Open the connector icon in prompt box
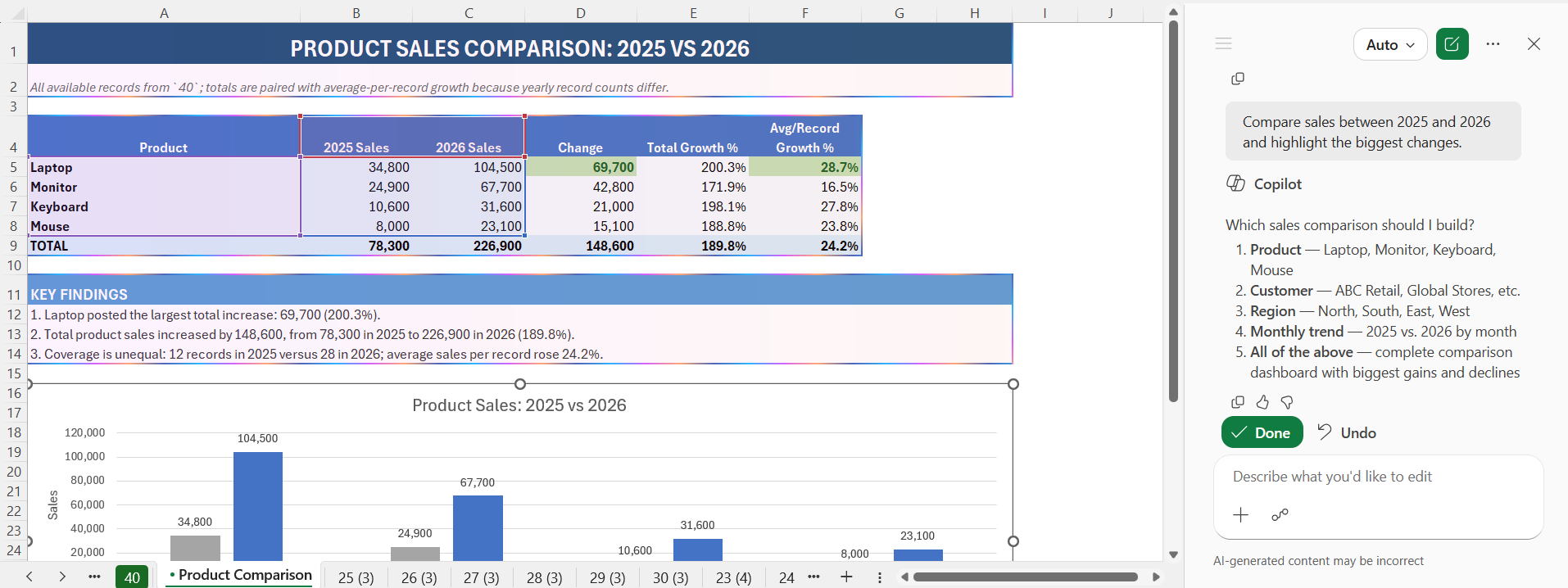Screen dimensions: 1568x588 tap(1280, 515)
